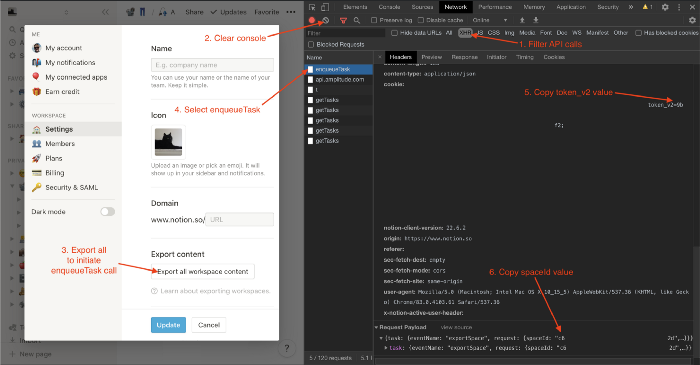Image resolution: width=700 pixels, height=365 pixels.
Task: Expand the task object in the payload
Action: pos(386,348)
